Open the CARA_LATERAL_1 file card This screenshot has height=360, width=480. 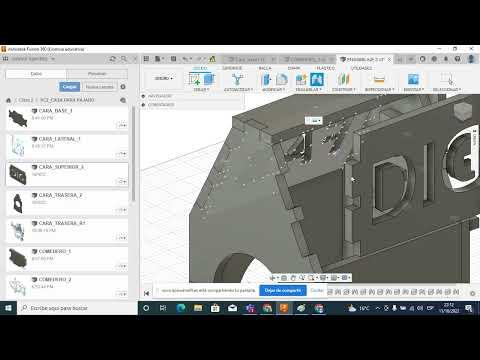67,146
